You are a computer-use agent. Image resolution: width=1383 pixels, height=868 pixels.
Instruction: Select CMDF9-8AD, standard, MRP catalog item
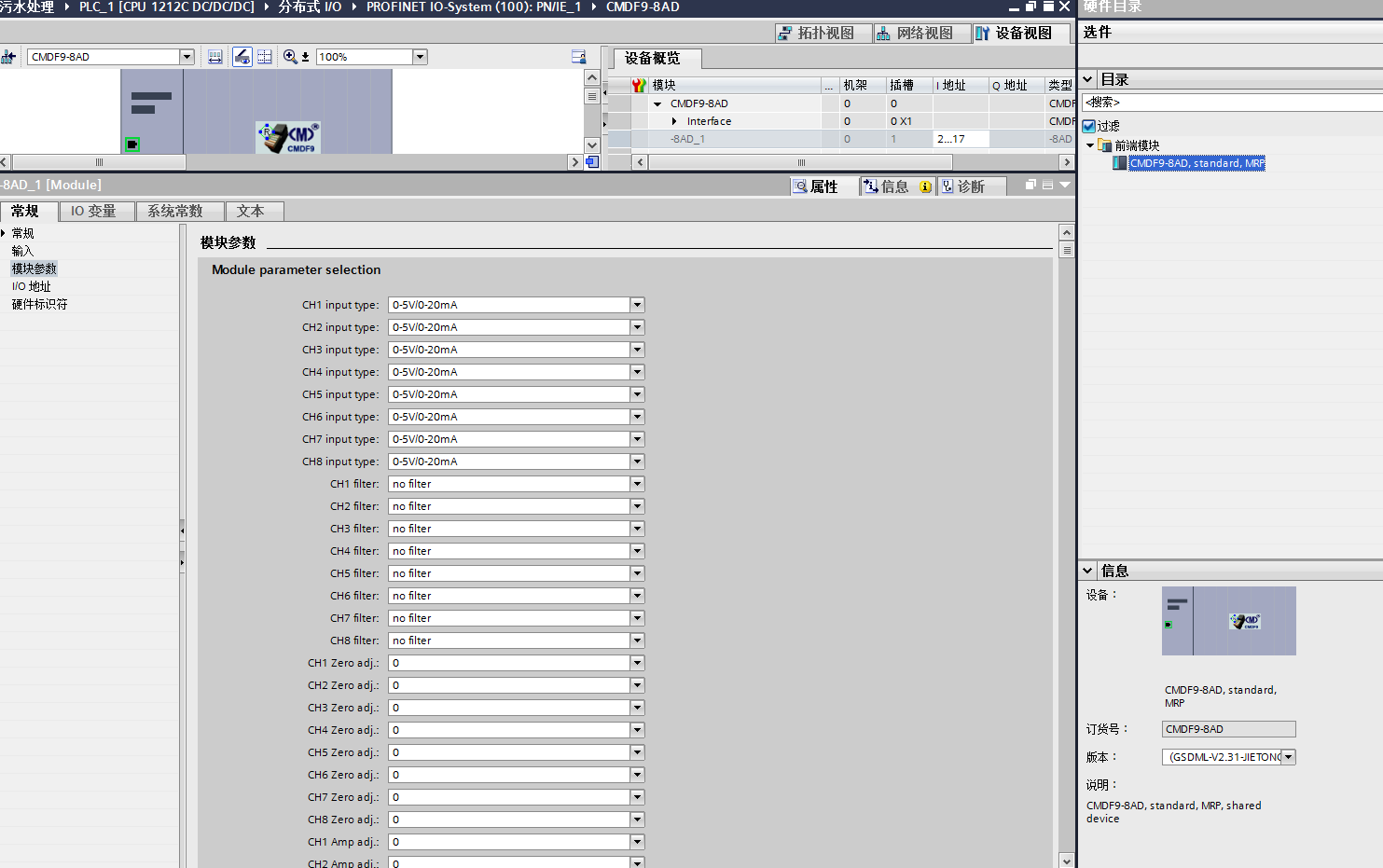click(x=1196, y=163)
